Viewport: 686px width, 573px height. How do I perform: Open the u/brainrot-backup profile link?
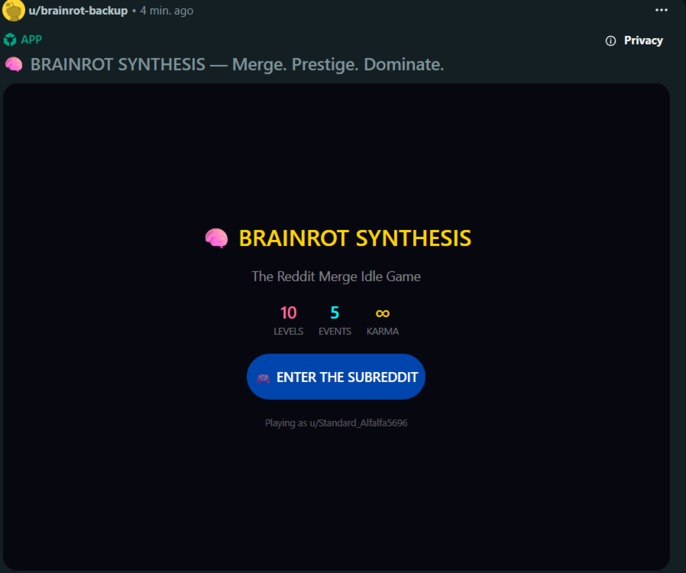(x=78, y=10)
